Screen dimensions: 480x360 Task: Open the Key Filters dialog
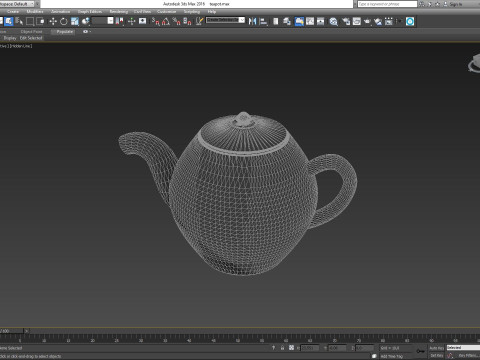pyautogui.click(x=468, y=356)
